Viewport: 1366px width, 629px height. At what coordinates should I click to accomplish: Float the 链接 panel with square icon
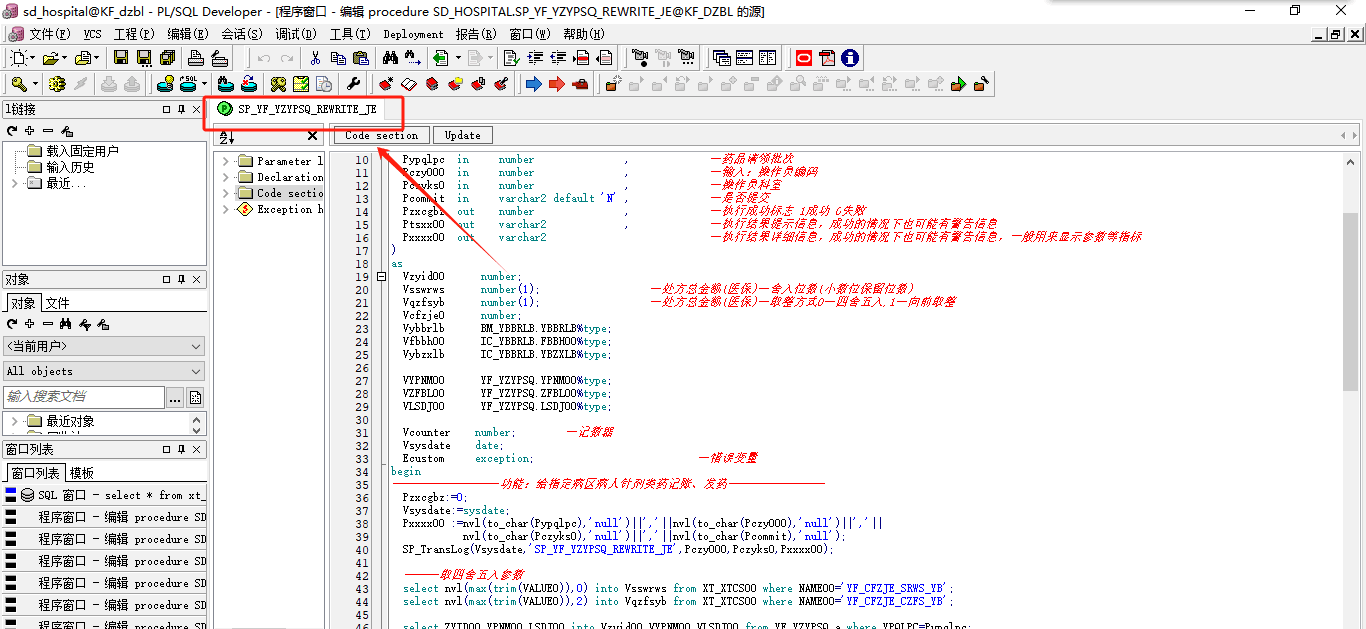[x=166, y=110]
